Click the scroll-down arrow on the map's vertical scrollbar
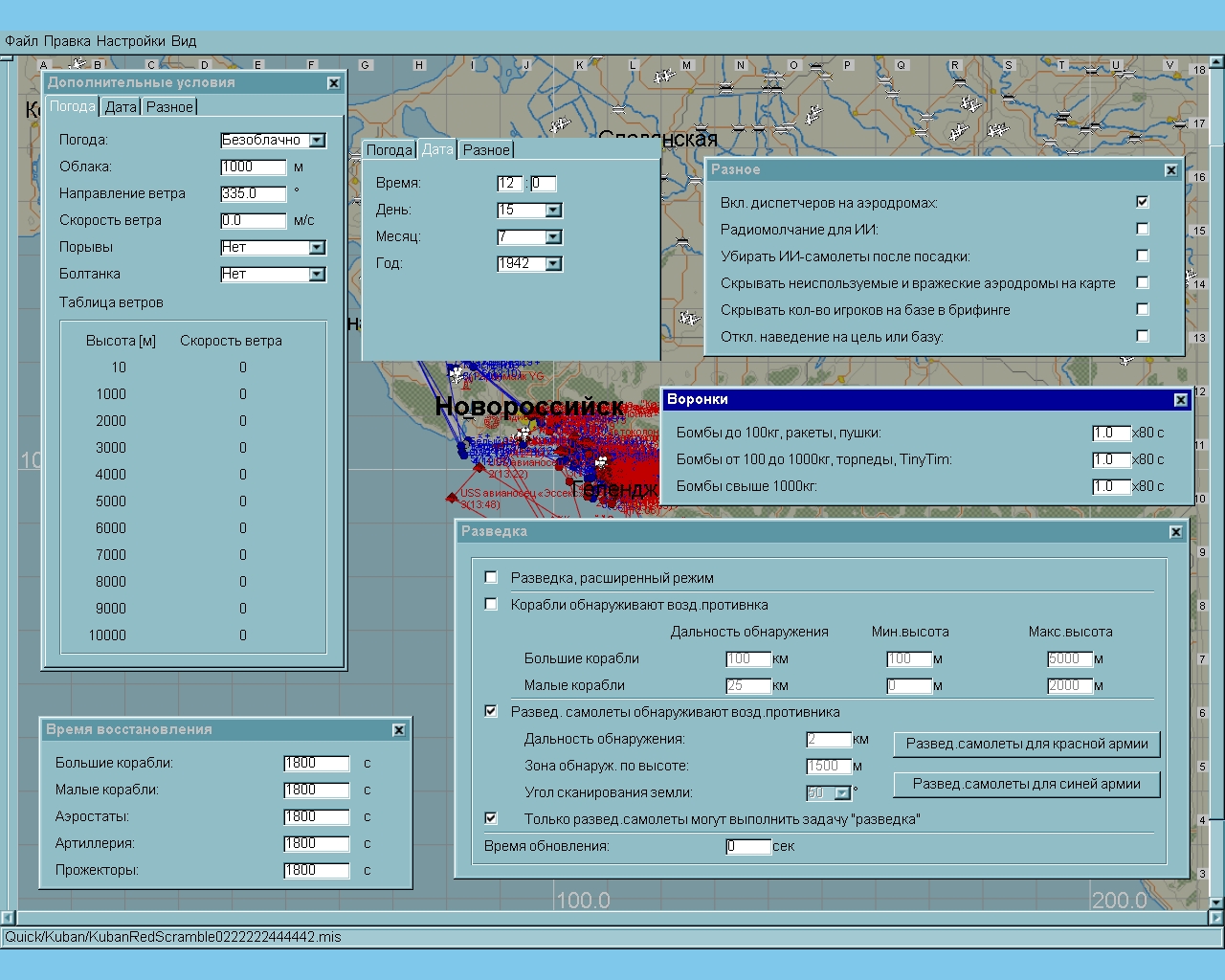Image resolution: width=1225 pixels, height=980 pixels. point(1216,902)
